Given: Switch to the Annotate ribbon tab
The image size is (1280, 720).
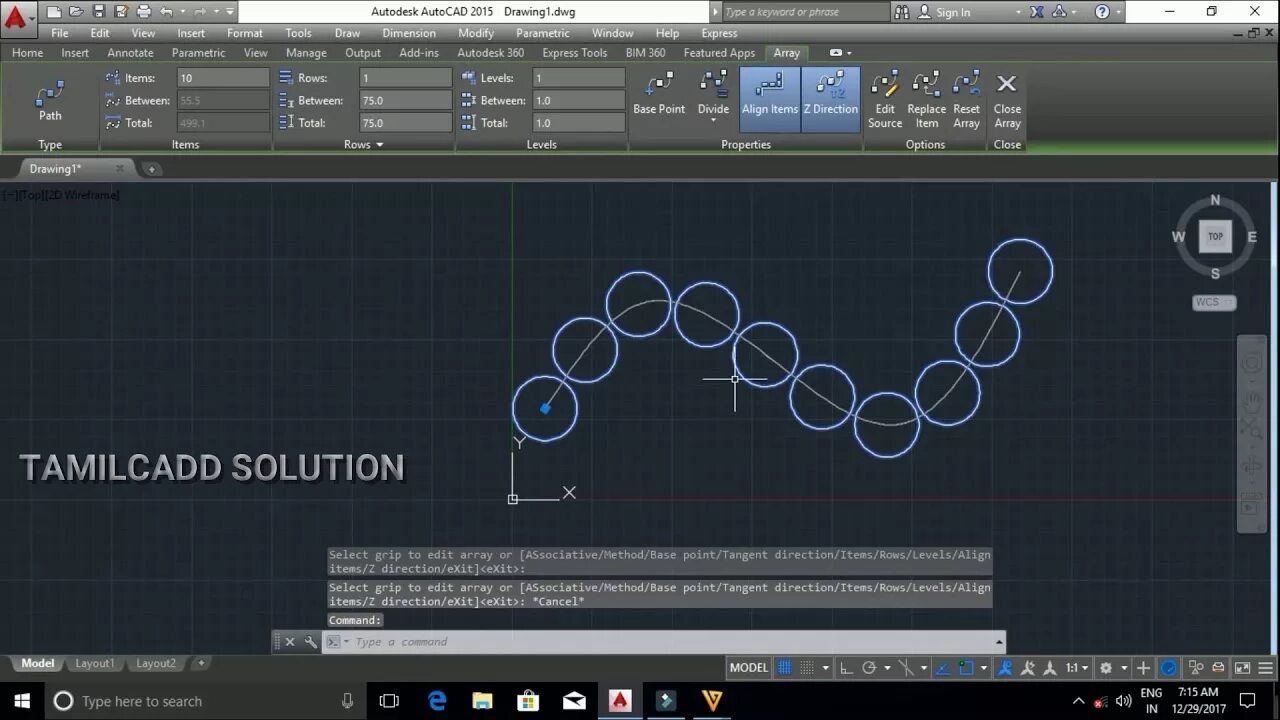Looking at the screenshot, I should [x=130, y=53].
